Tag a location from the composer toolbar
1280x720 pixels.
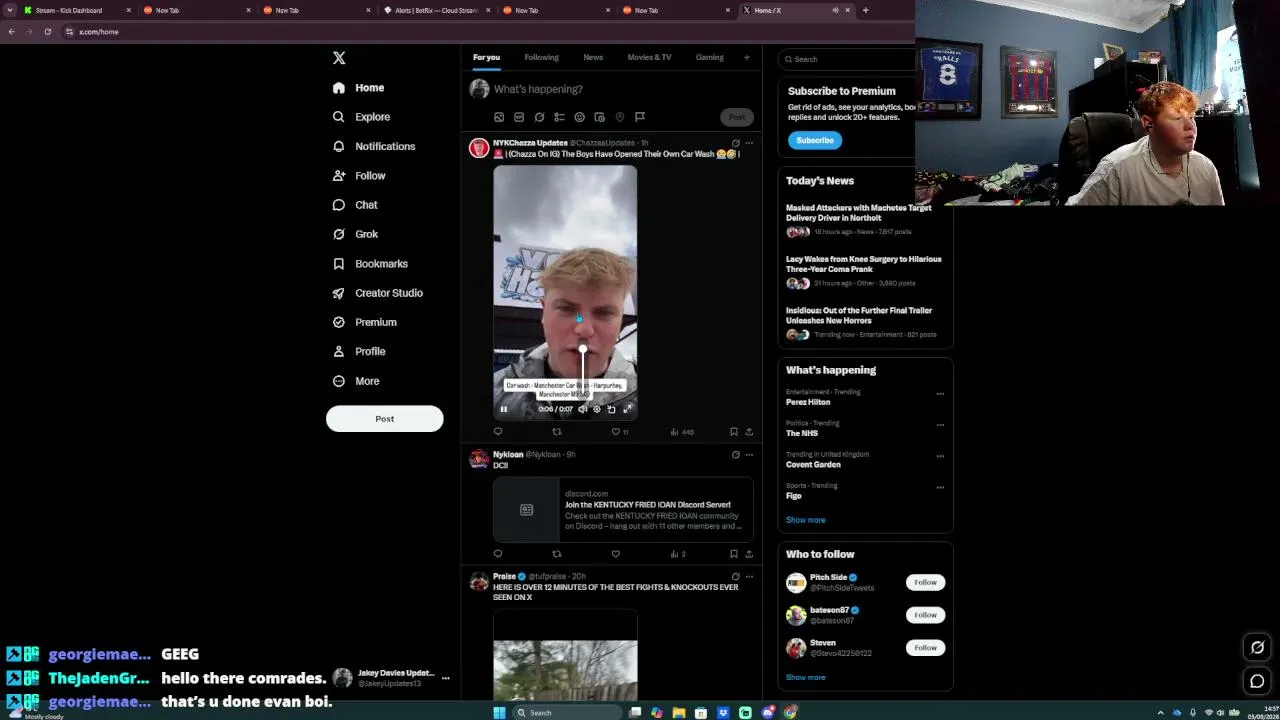click(x=619, y=117)
